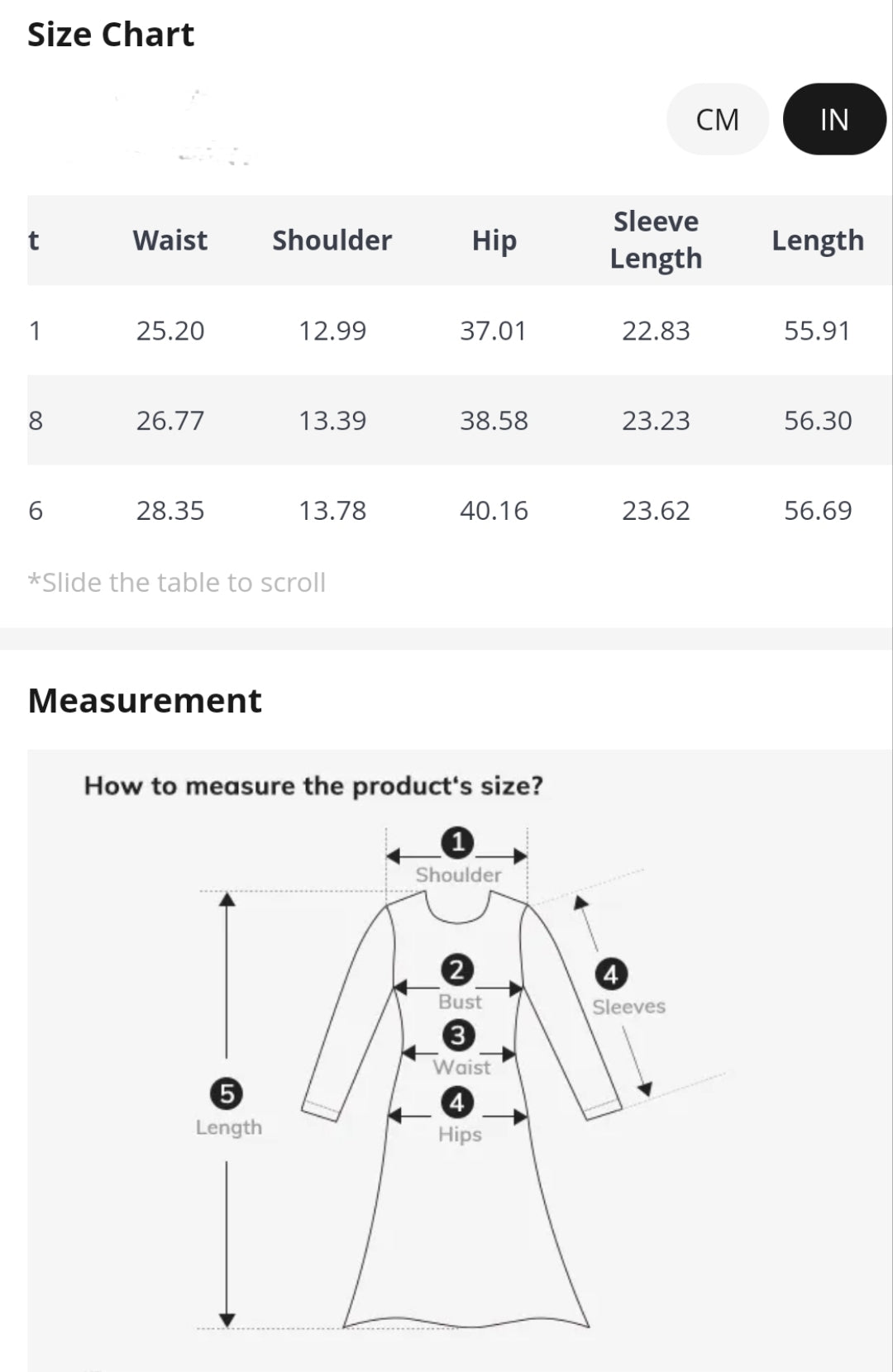
Task: Click the Length marker number 5 icon
Action: pyautogui.click(x=227, y=1093)
